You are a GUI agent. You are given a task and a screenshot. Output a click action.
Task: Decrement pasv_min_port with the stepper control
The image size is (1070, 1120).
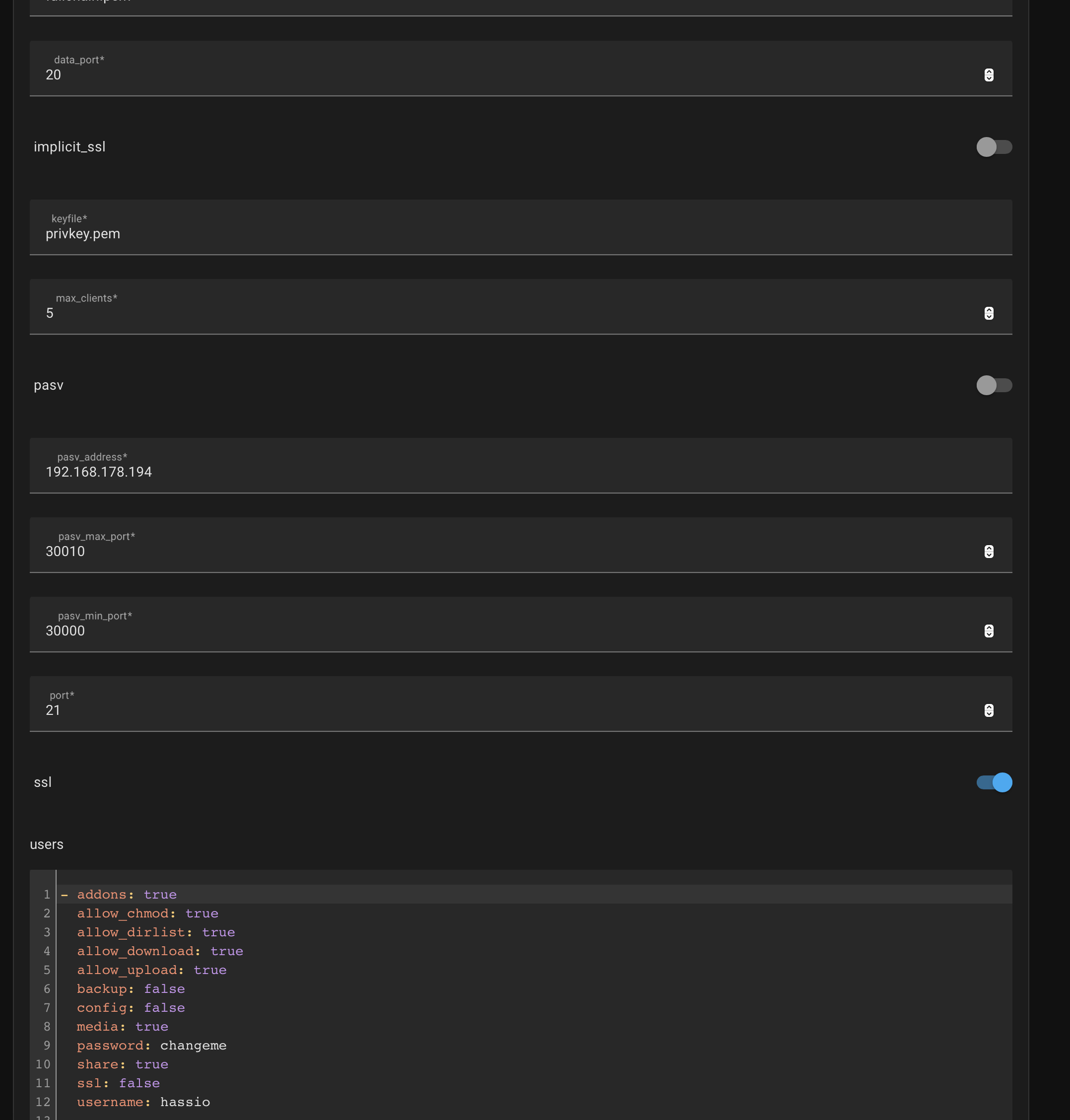[989, 634]
